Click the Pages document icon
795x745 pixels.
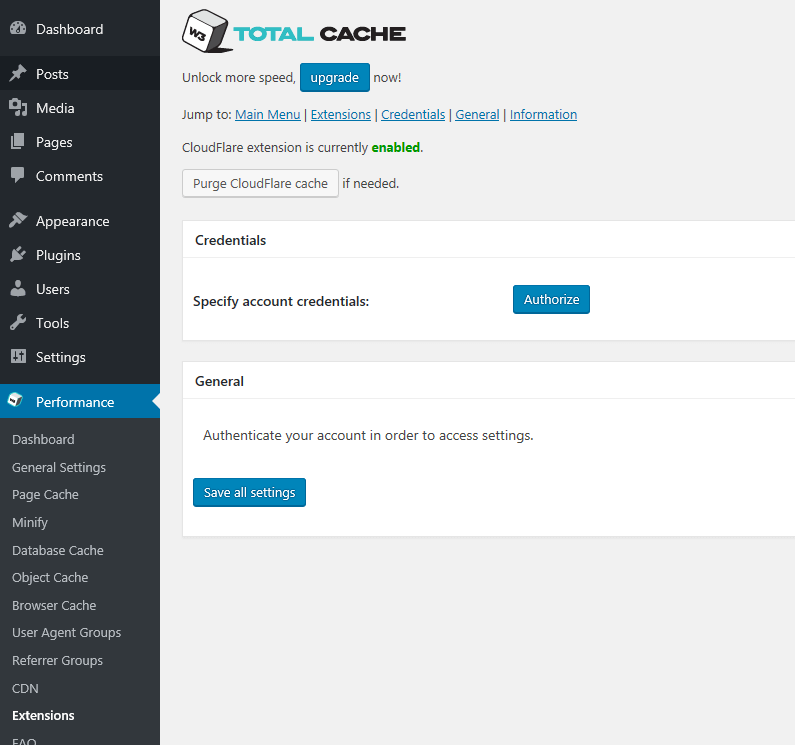[18, 141]
